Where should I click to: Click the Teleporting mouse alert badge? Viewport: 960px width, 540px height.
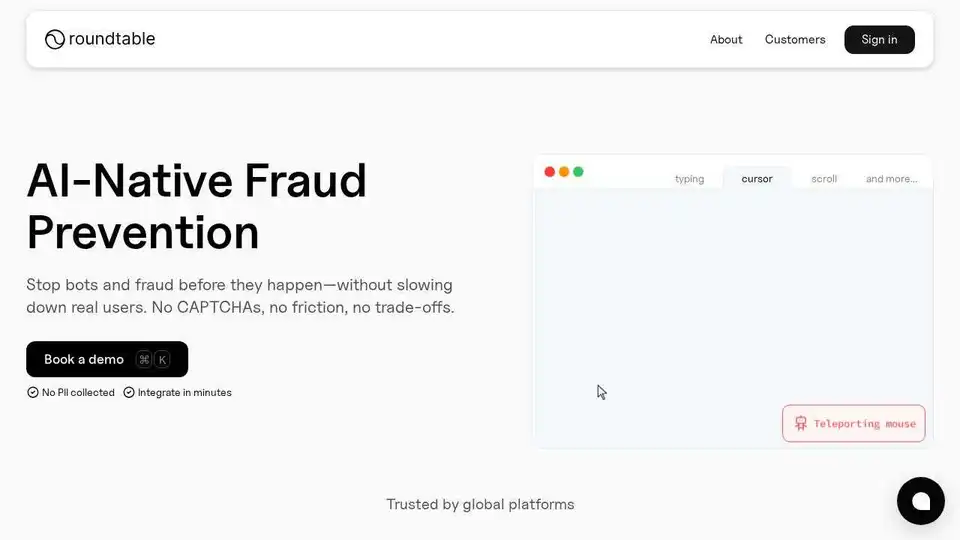click(853, 423)
